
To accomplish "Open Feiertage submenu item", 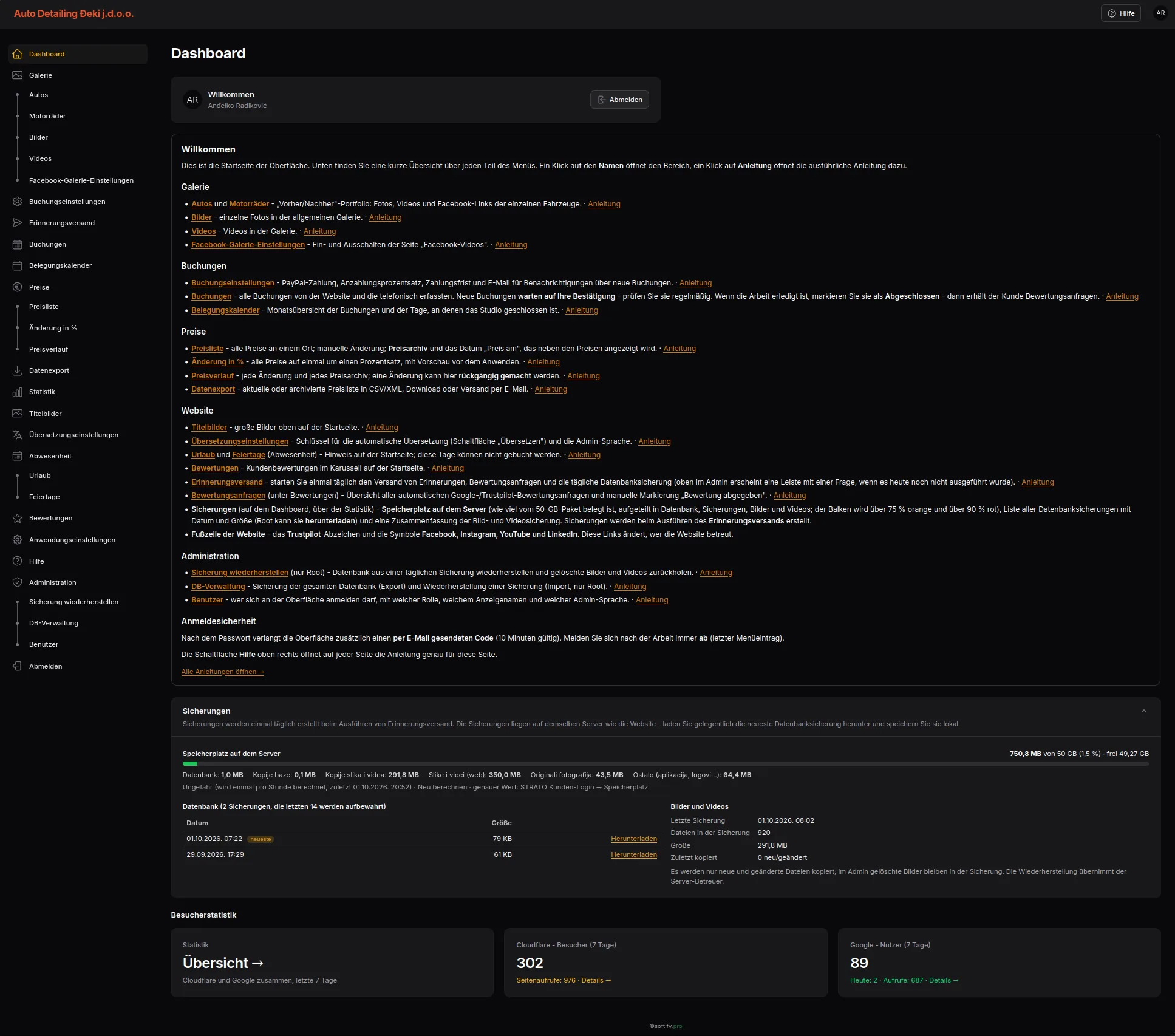I will click(44, 497).
